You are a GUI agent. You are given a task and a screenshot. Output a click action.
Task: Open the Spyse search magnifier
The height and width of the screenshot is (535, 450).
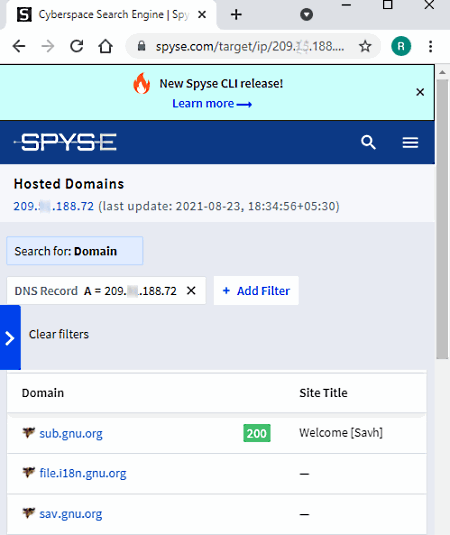click(368, 142)
